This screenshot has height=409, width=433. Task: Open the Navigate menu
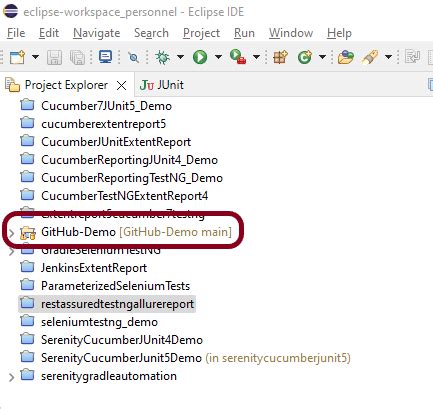tap(96, 33)
